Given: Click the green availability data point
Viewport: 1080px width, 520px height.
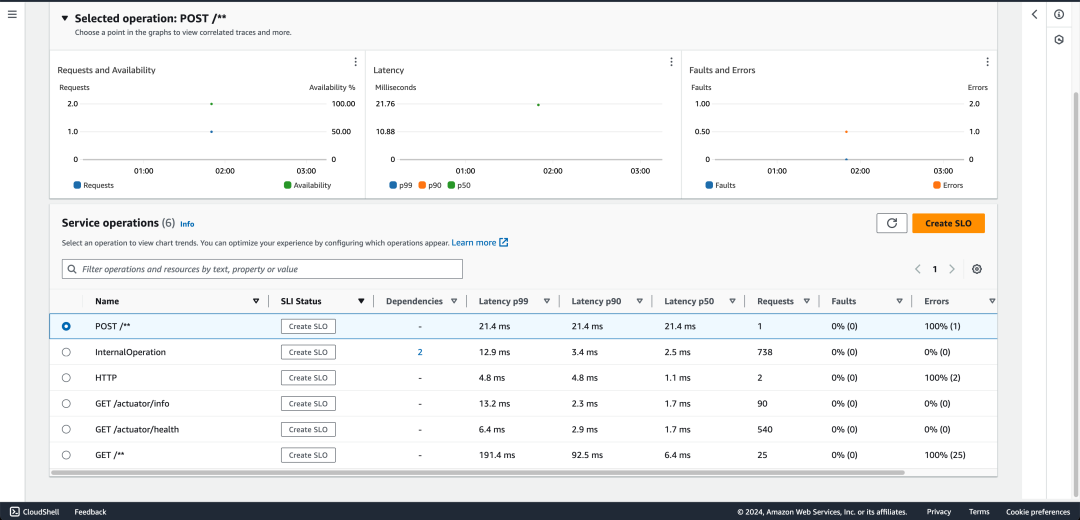Looking at the screenshot, I should pyautogui.click(x=211, y=104).
